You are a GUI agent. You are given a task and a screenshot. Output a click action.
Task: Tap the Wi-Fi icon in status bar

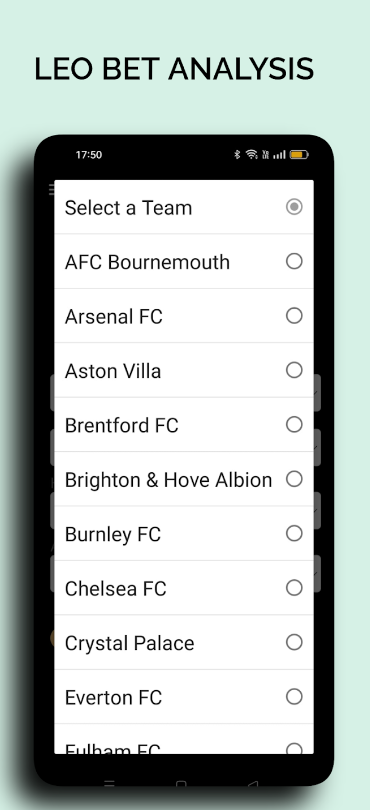(x=252, y=154)
